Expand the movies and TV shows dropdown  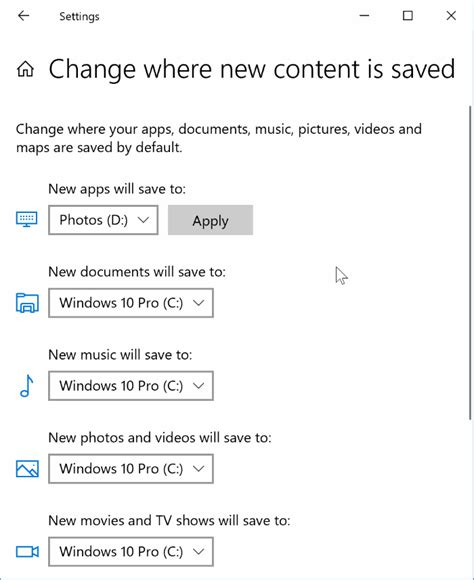131,552
